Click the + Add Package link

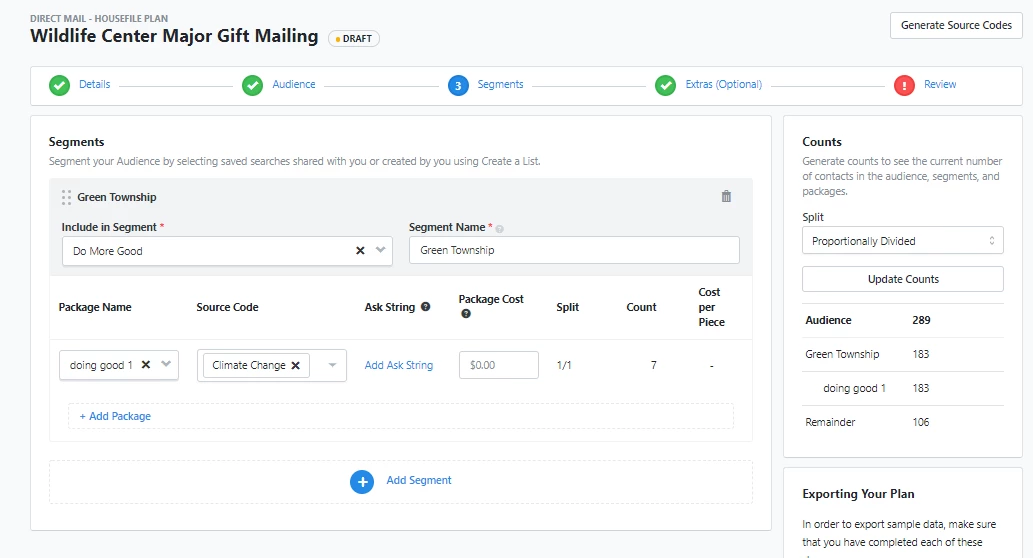(x=115, y=416)
